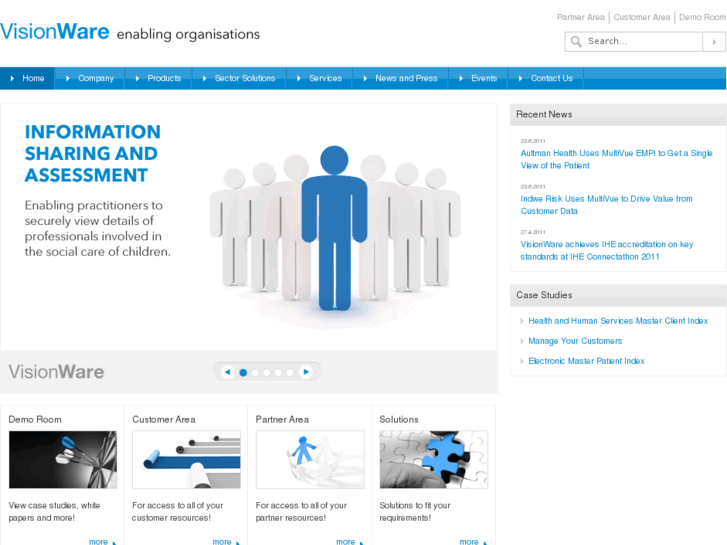
Task: Select the third carousel dot
Action: point(267,372)
